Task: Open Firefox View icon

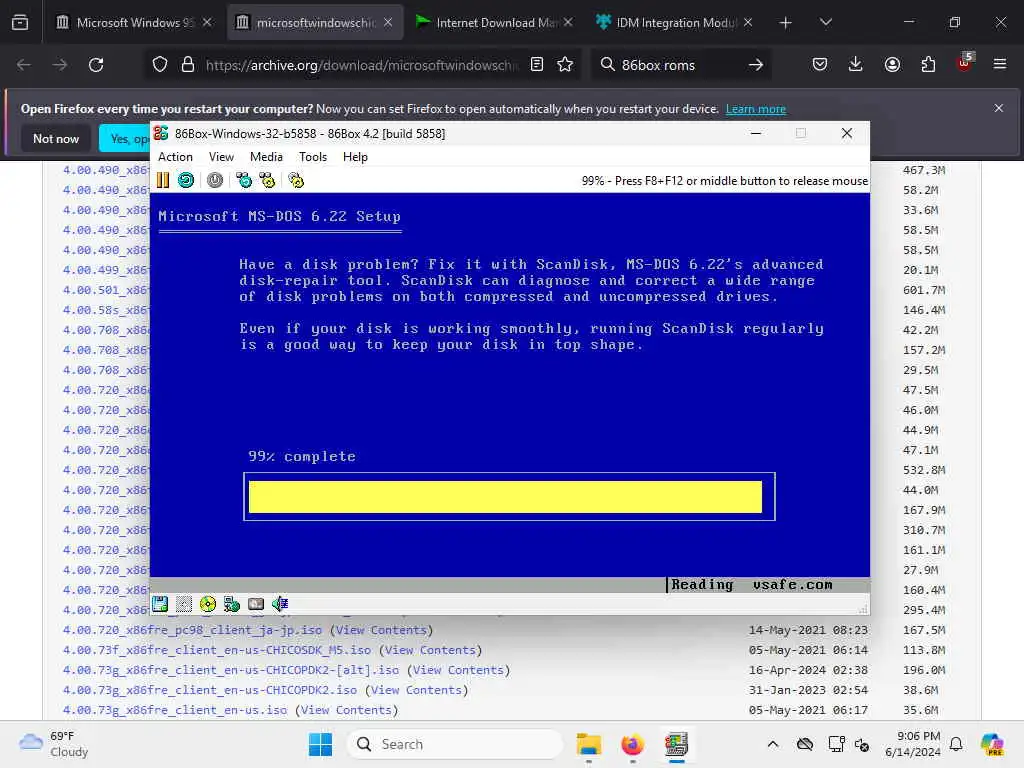Action: pos(20,22)
